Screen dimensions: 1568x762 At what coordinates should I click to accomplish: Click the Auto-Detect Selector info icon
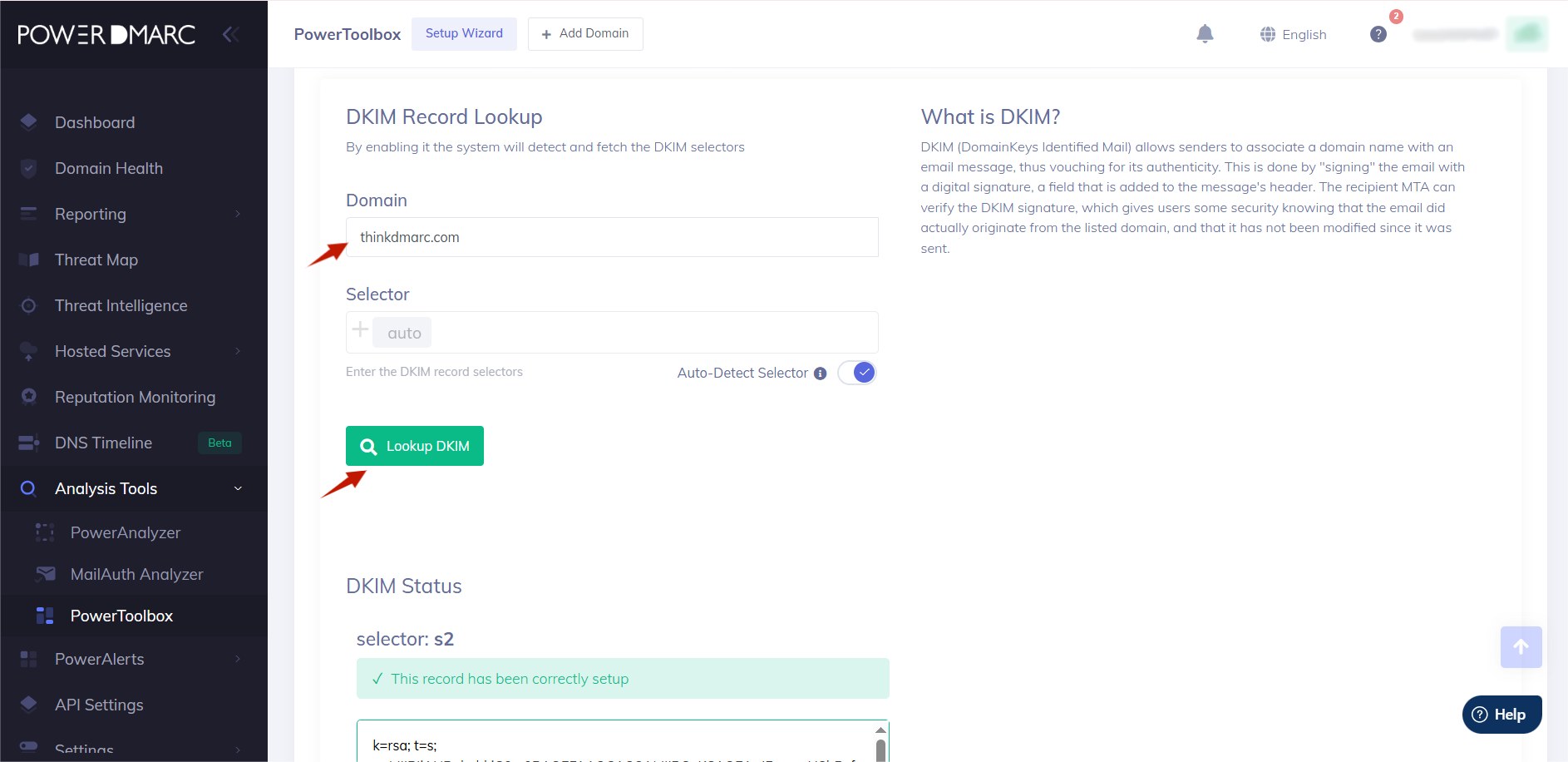point(820,374)
